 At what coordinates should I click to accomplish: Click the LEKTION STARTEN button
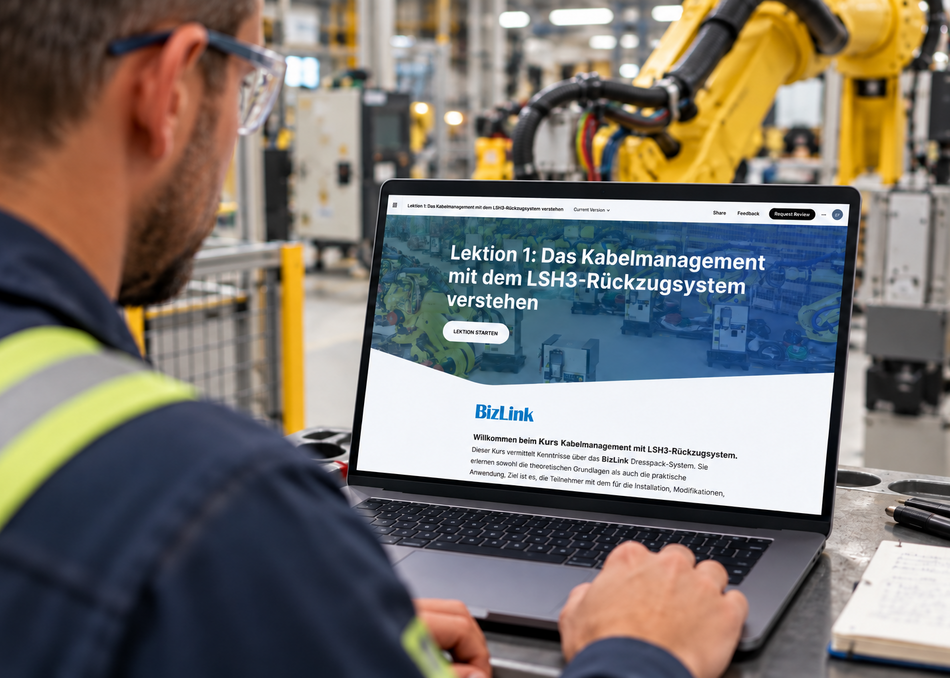tap(476, 333)
